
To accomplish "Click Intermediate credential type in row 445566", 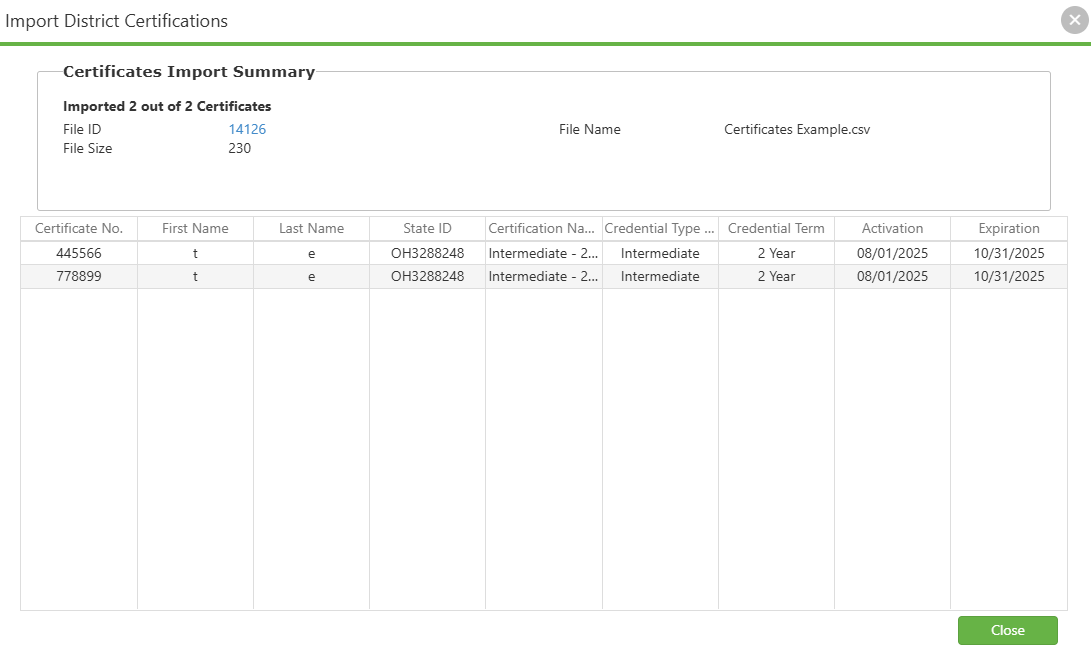I will pyautogui.click(x=660, y=253).
